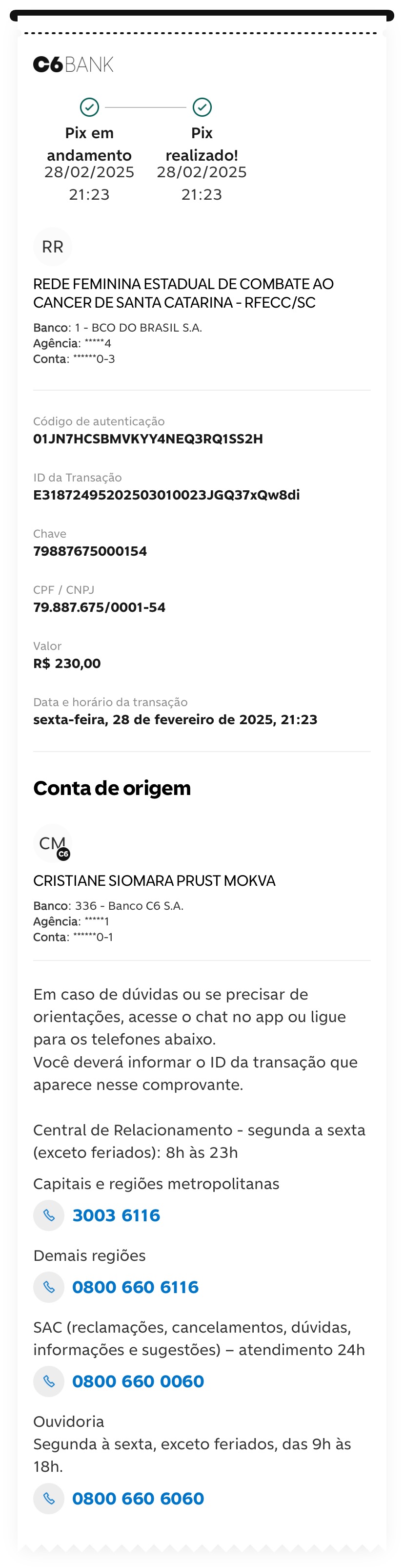Image resolution: width=404 pixels, height=1568 pixels.
Task: Click the transaction ID starting with E31872495
Action: pos(167,495)
